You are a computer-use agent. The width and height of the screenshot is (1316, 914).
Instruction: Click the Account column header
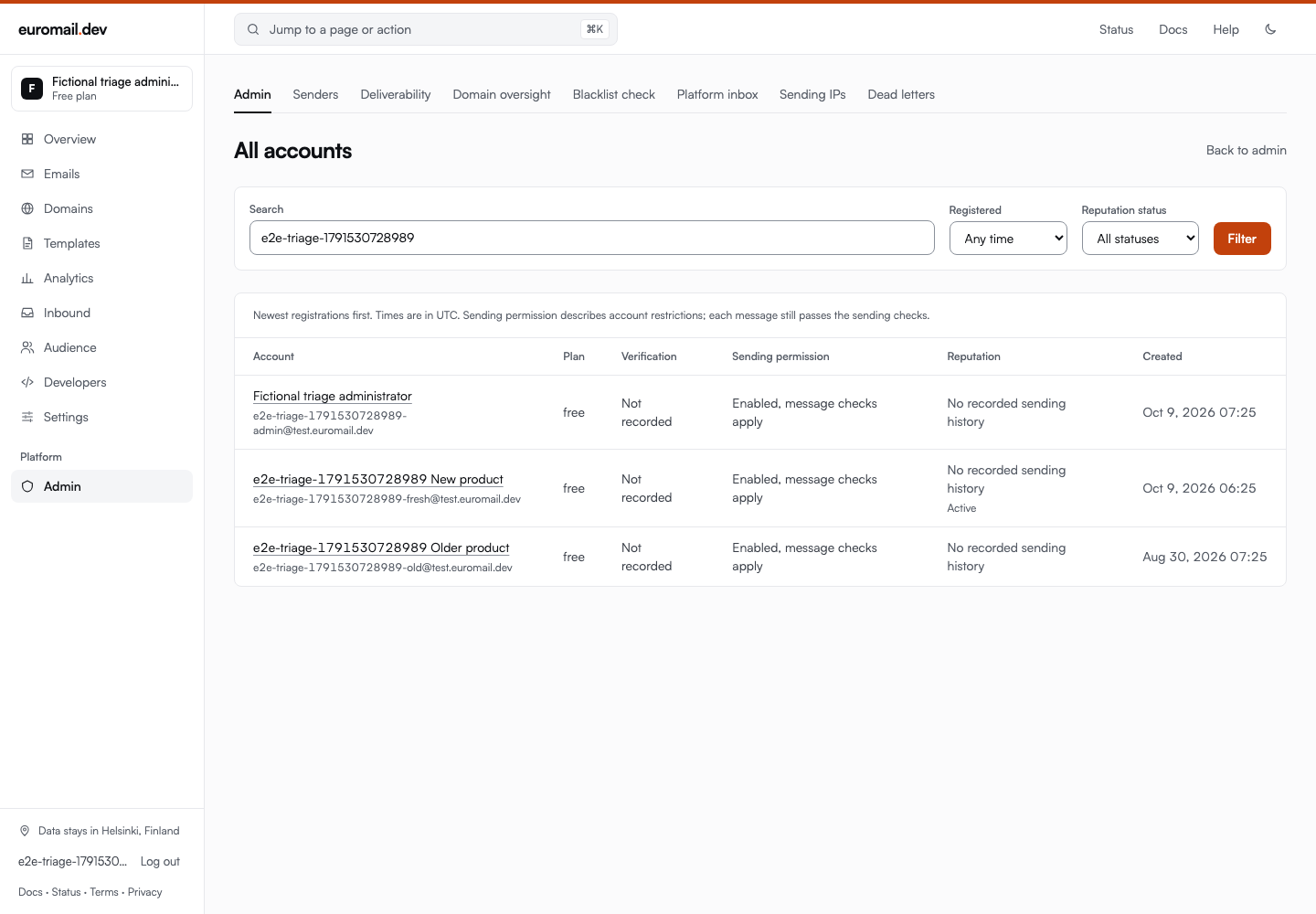[273, 356]
